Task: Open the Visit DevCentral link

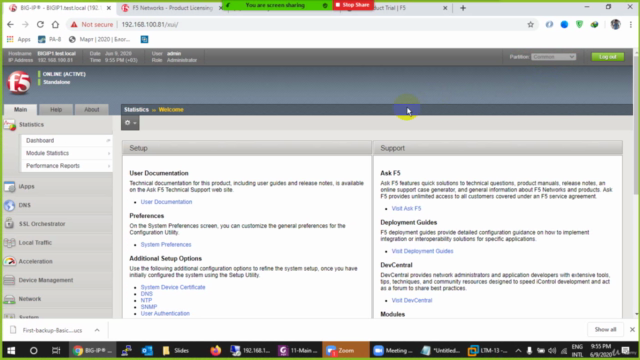Action: tap(411, 300)
